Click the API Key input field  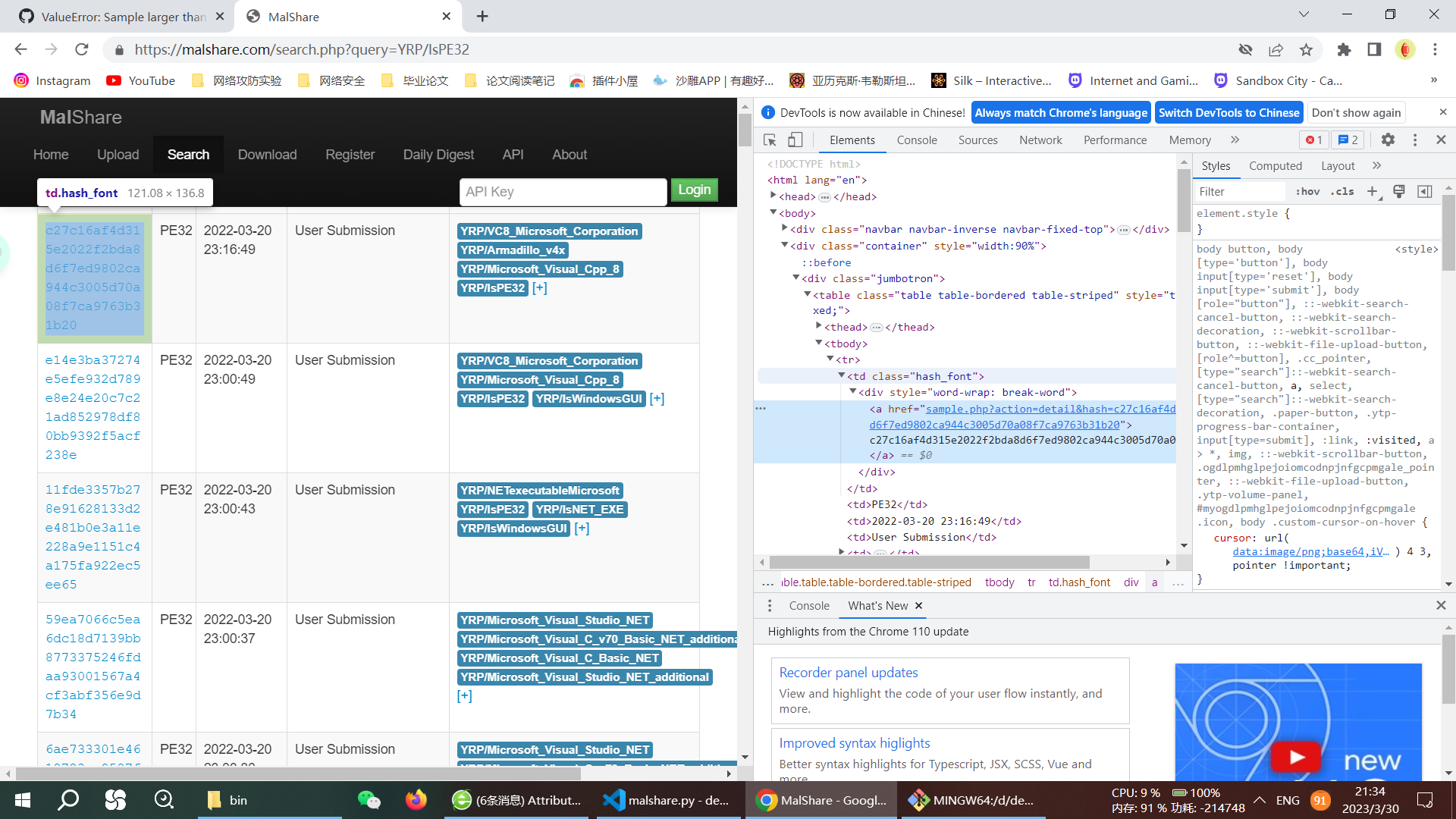(x=563, y=191)
